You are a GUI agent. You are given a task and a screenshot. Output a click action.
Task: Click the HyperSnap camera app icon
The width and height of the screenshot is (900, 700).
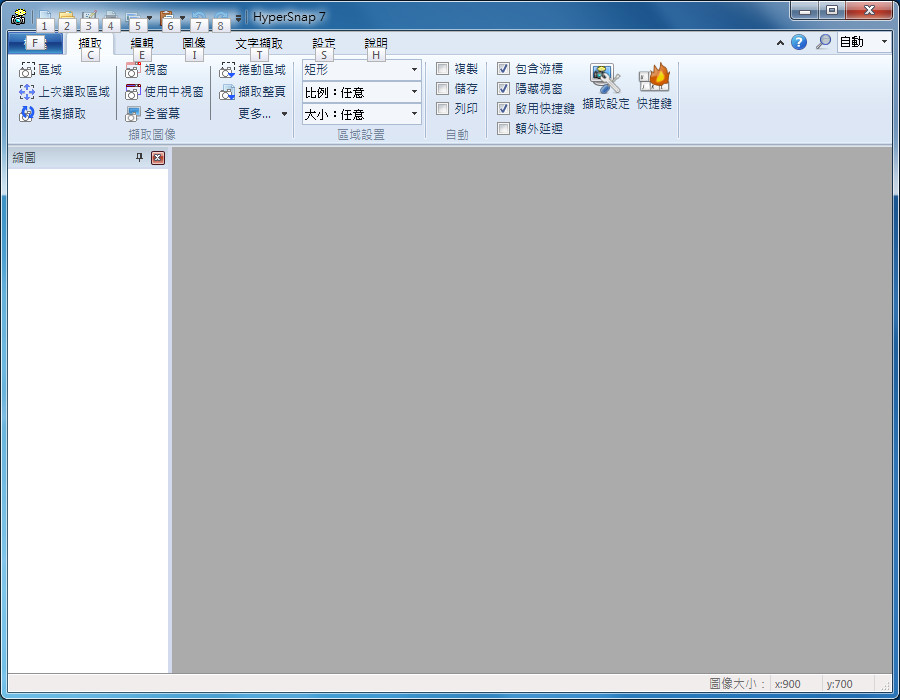(x=18, y=17)
